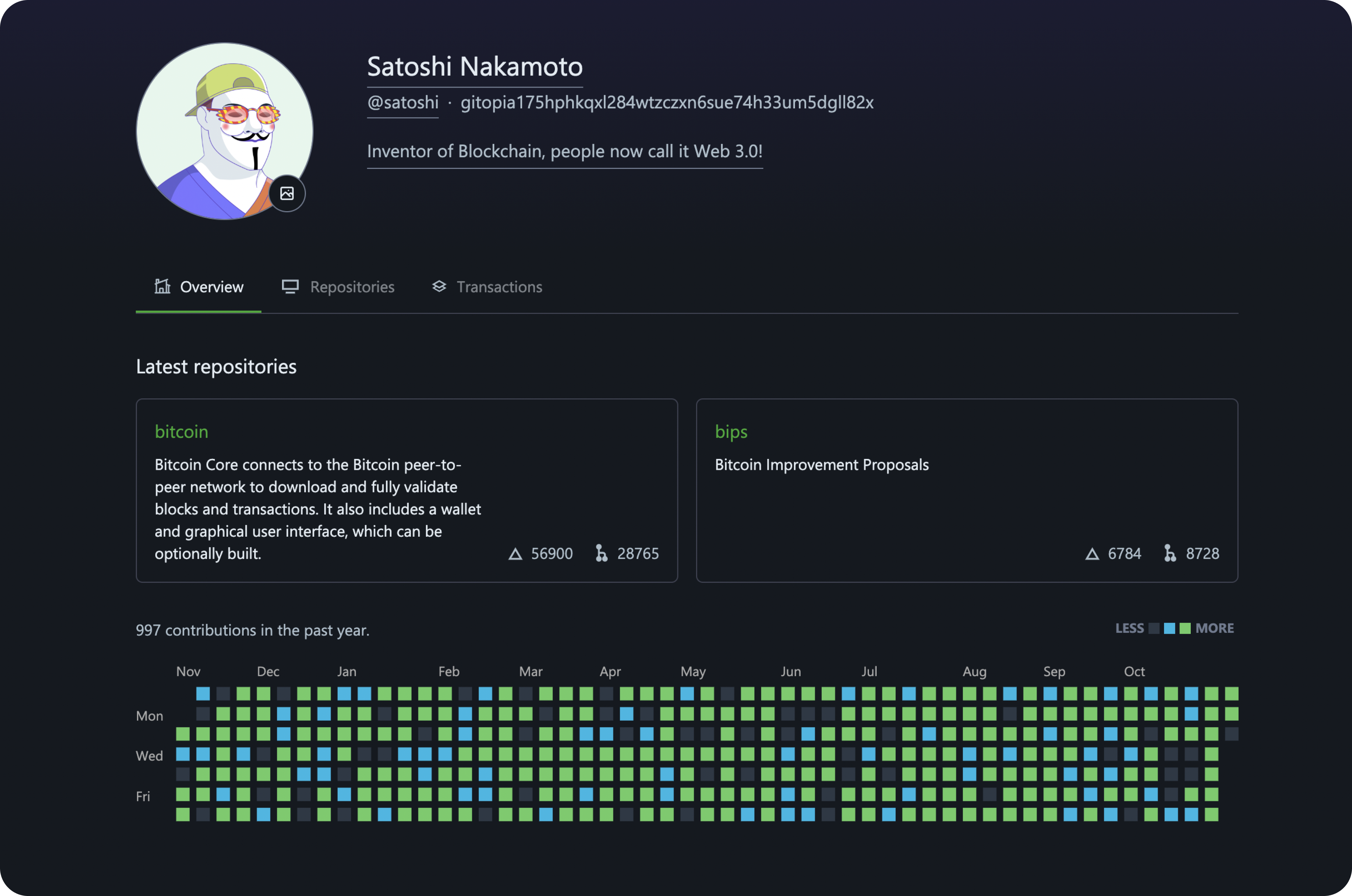Click the Wed weekday label
Image resolution: width=1352 pixels, height=896 pixels.
pyautogui.click(x=149, y=756)
